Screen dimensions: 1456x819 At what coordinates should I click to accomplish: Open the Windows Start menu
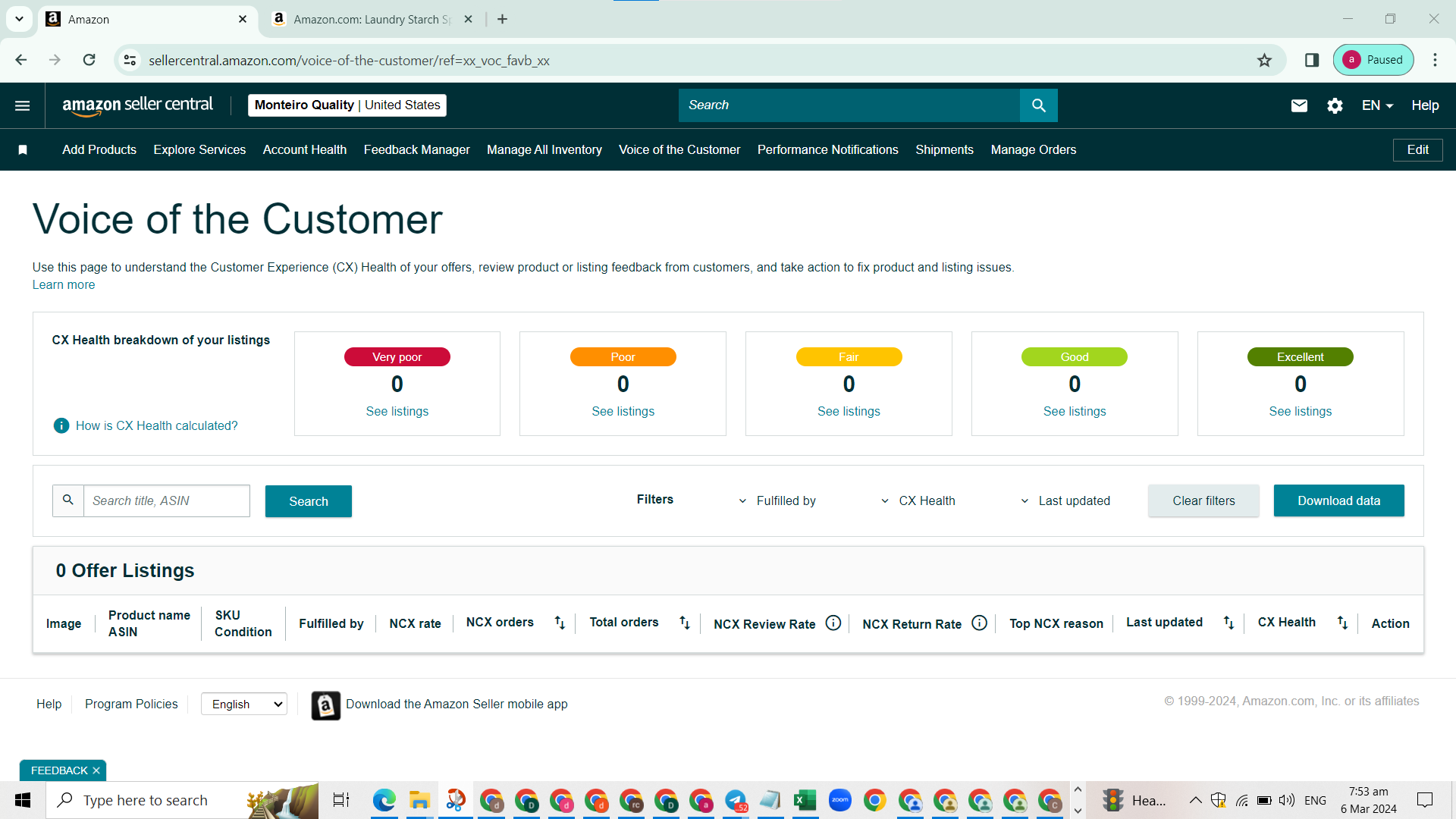tap(23, 800)
